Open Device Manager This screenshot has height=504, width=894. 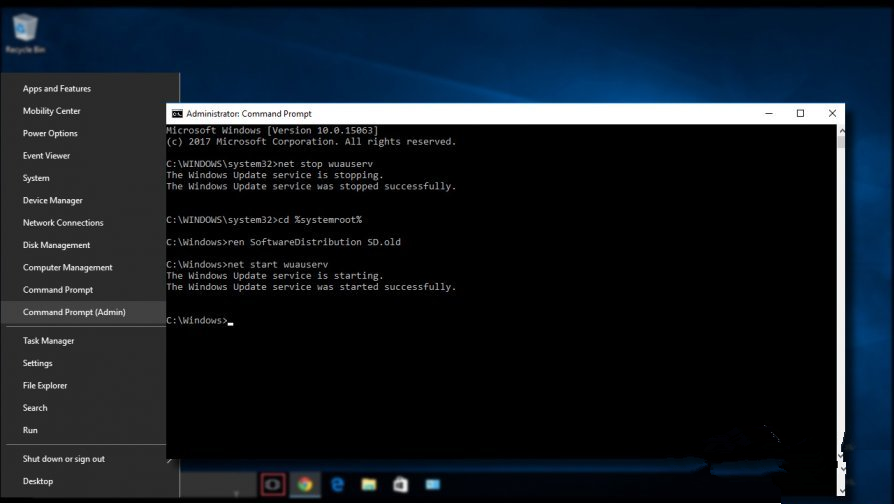tap(52, 200)
